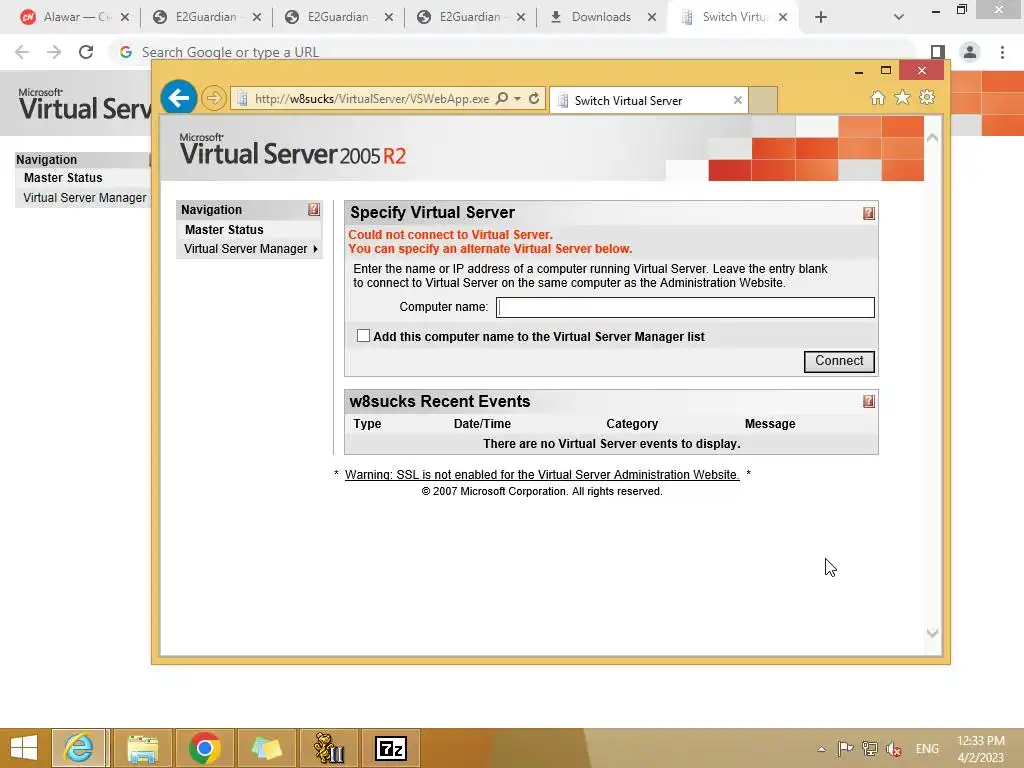Viewport: 1024px width, 768px height.
Task: Open Chrome profile avatar
Action: (x=970, y=52)
